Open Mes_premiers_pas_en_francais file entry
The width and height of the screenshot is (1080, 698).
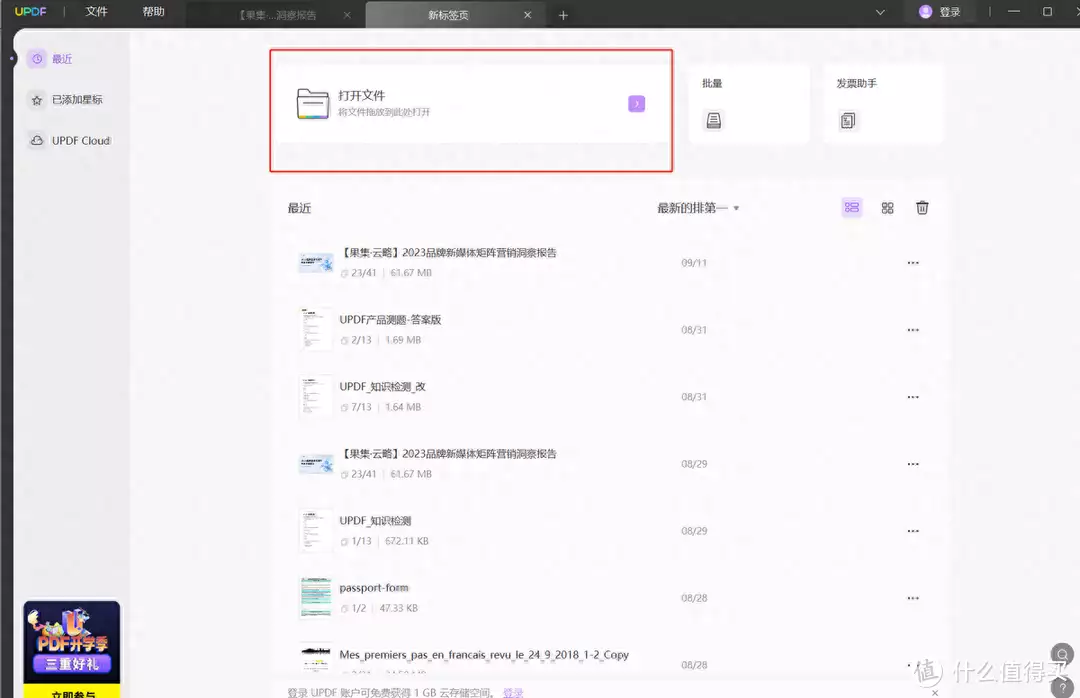484,655
